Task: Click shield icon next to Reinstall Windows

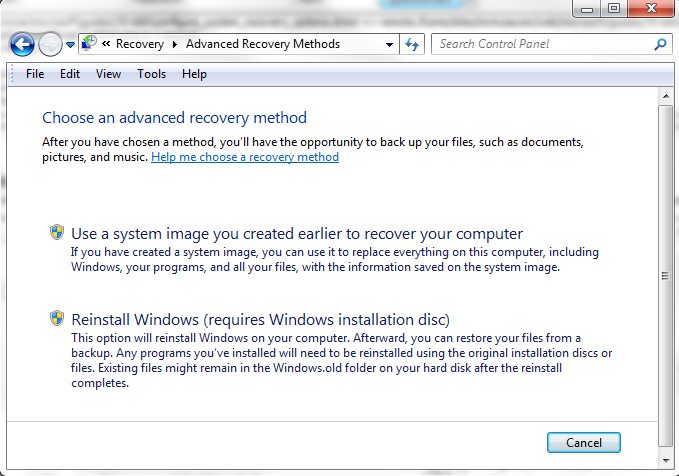Action: [57, 318]
